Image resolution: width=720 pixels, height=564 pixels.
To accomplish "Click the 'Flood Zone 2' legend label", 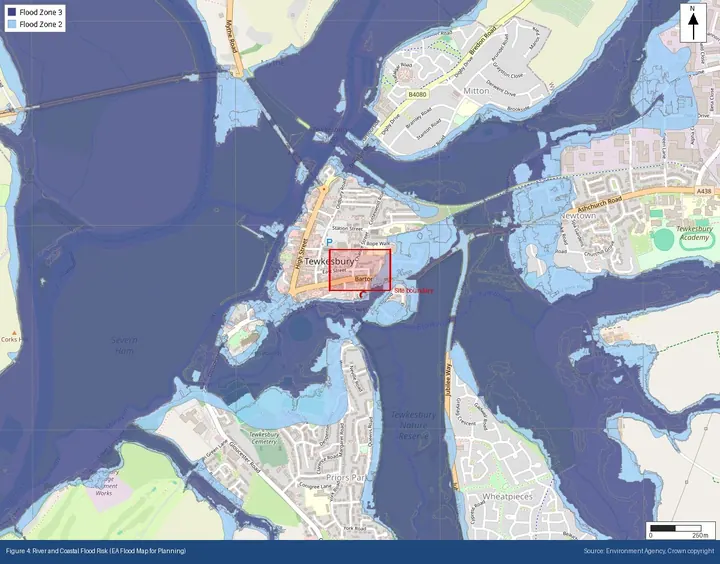I will click(40, 24).
